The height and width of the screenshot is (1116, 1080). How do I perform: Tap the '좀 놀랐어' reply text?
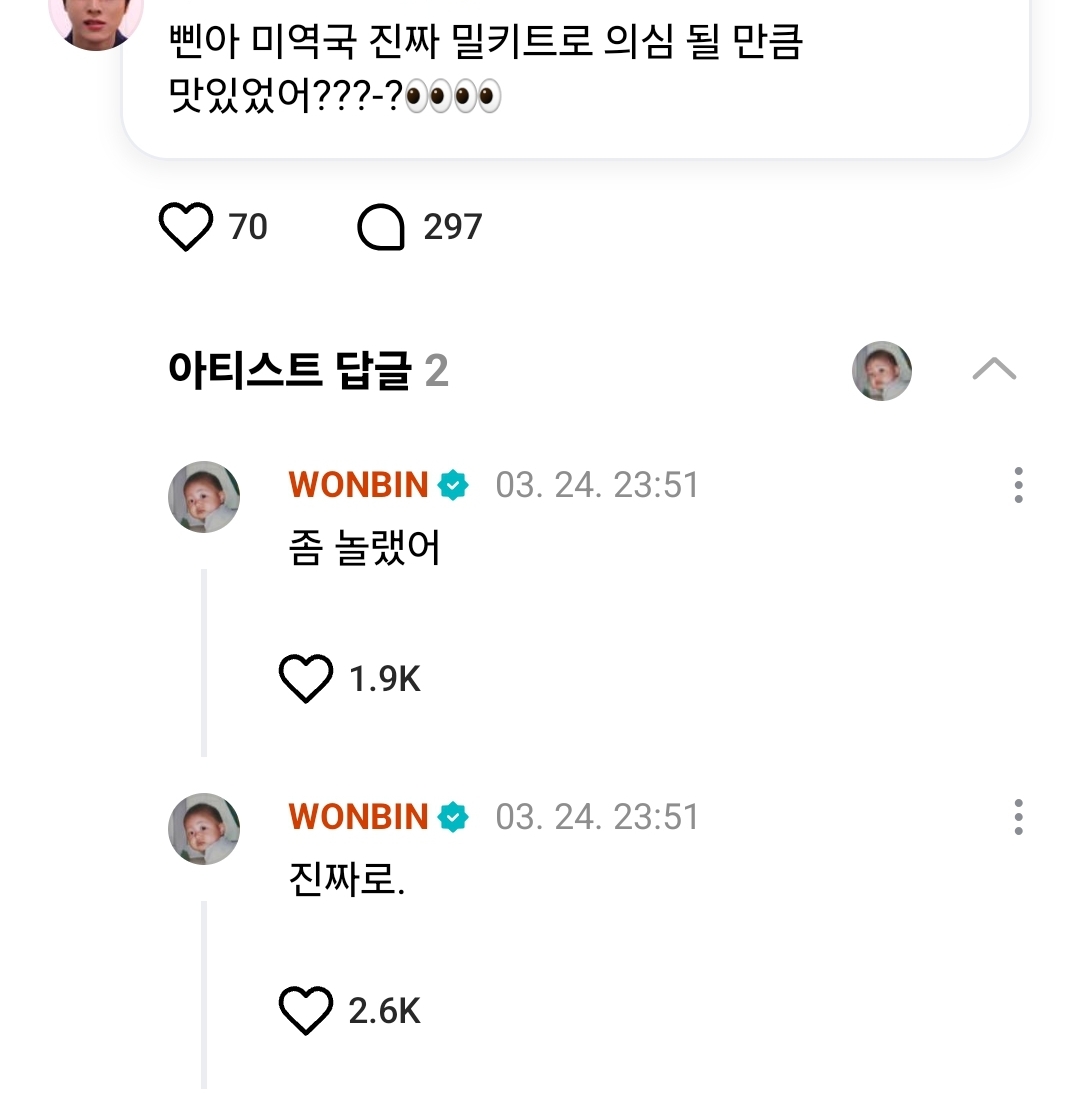click(364, 549)
